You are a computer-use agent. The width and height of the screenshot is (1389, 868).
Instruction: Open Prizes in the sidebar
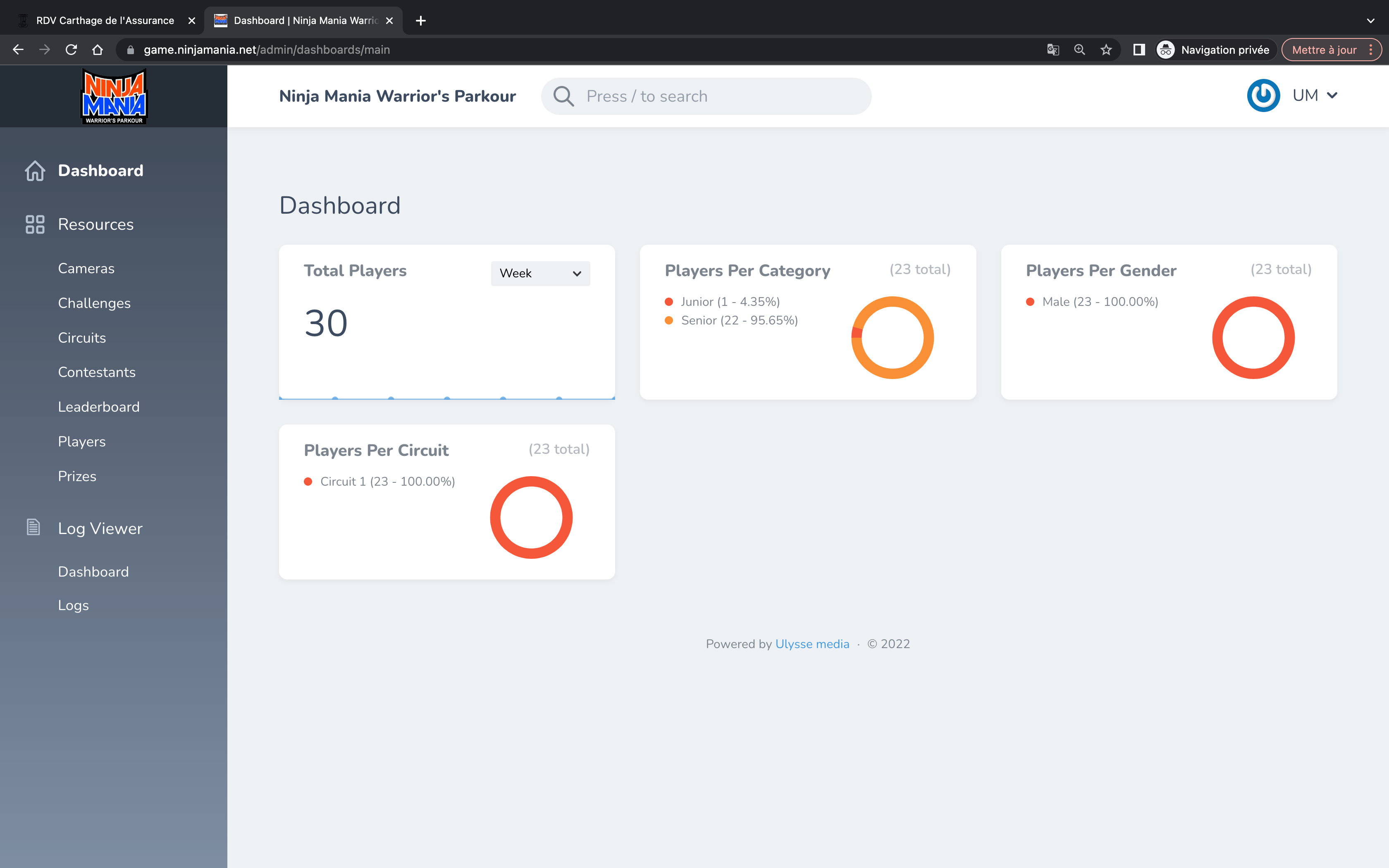[x=77, y=477]
